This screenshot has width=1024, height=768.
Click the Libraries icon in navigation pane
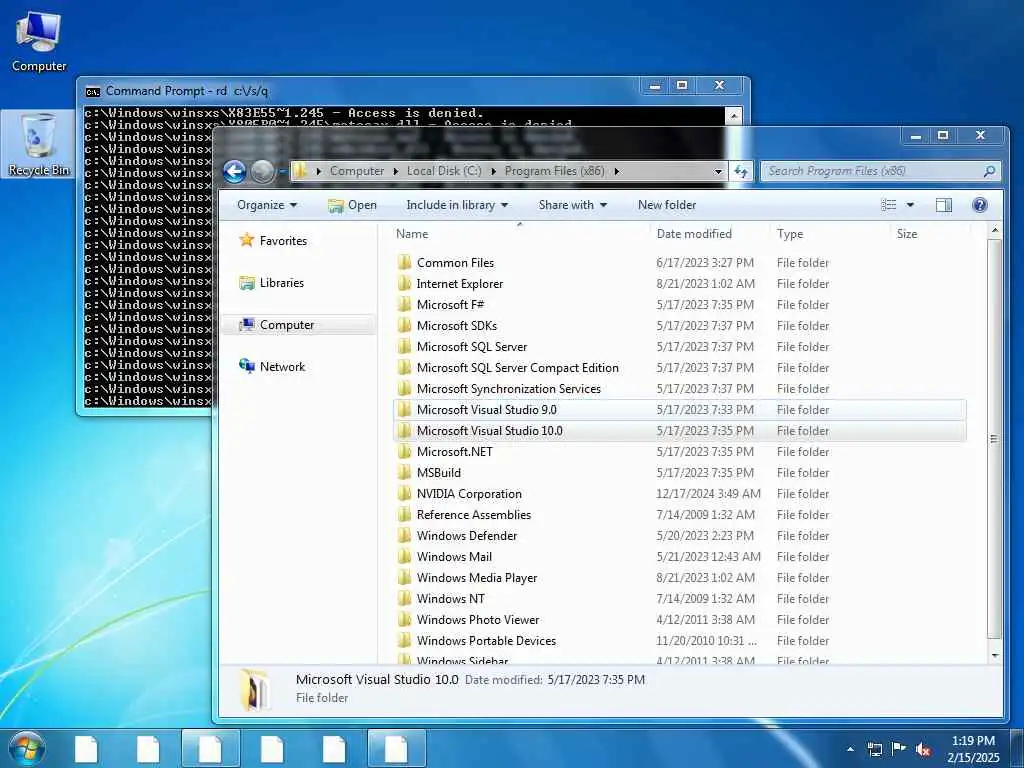coord(246,283)
